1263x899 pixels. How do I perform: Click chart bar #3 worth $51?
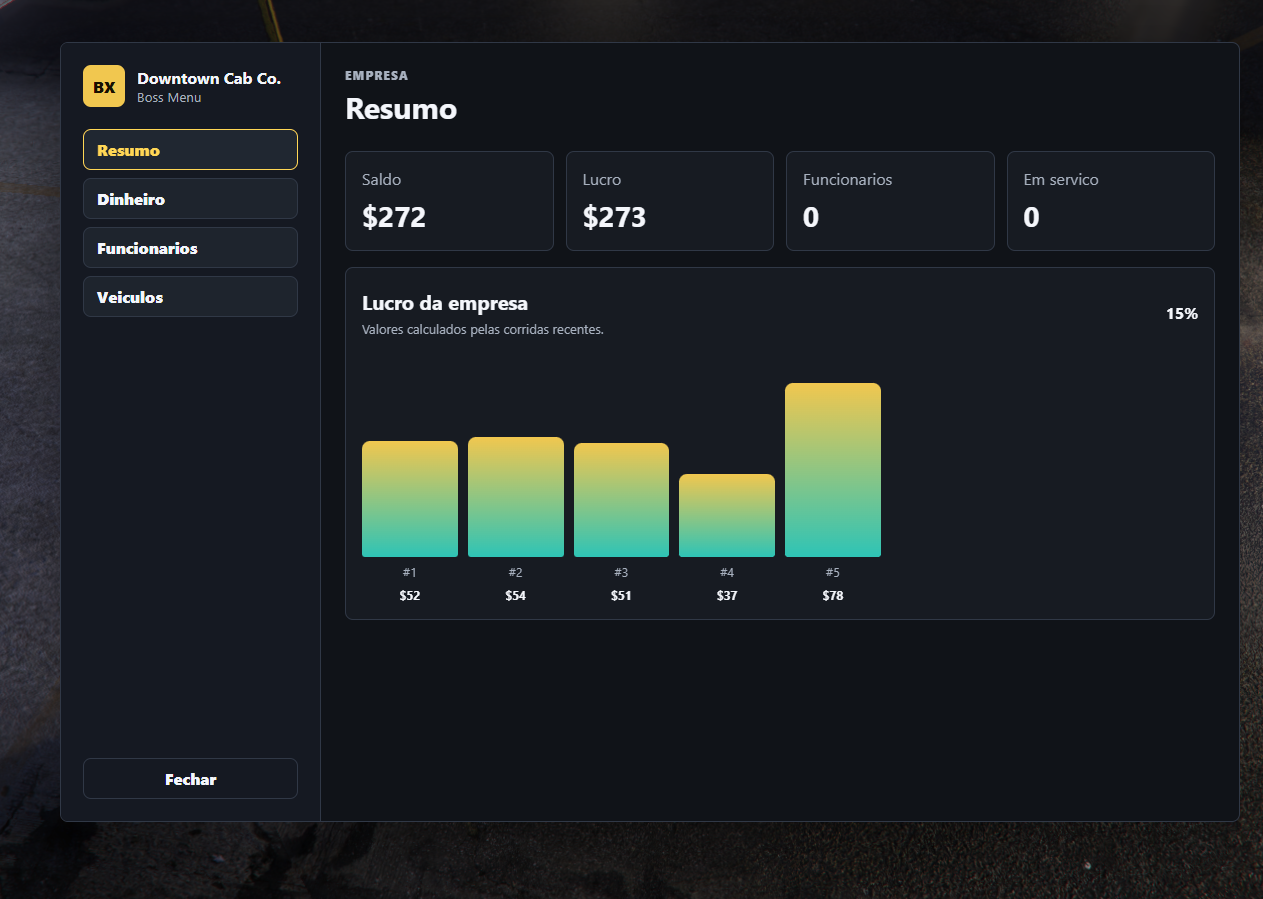(x=621, y=500)
